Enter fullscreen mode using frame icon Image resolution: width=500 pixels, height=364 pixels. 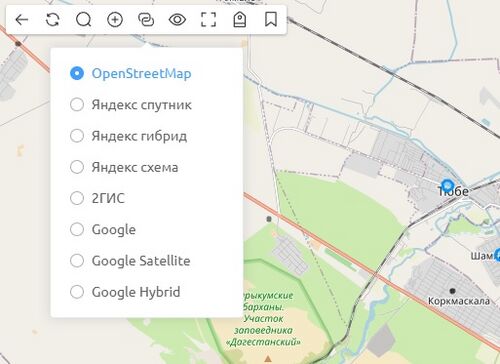point(208,20)
